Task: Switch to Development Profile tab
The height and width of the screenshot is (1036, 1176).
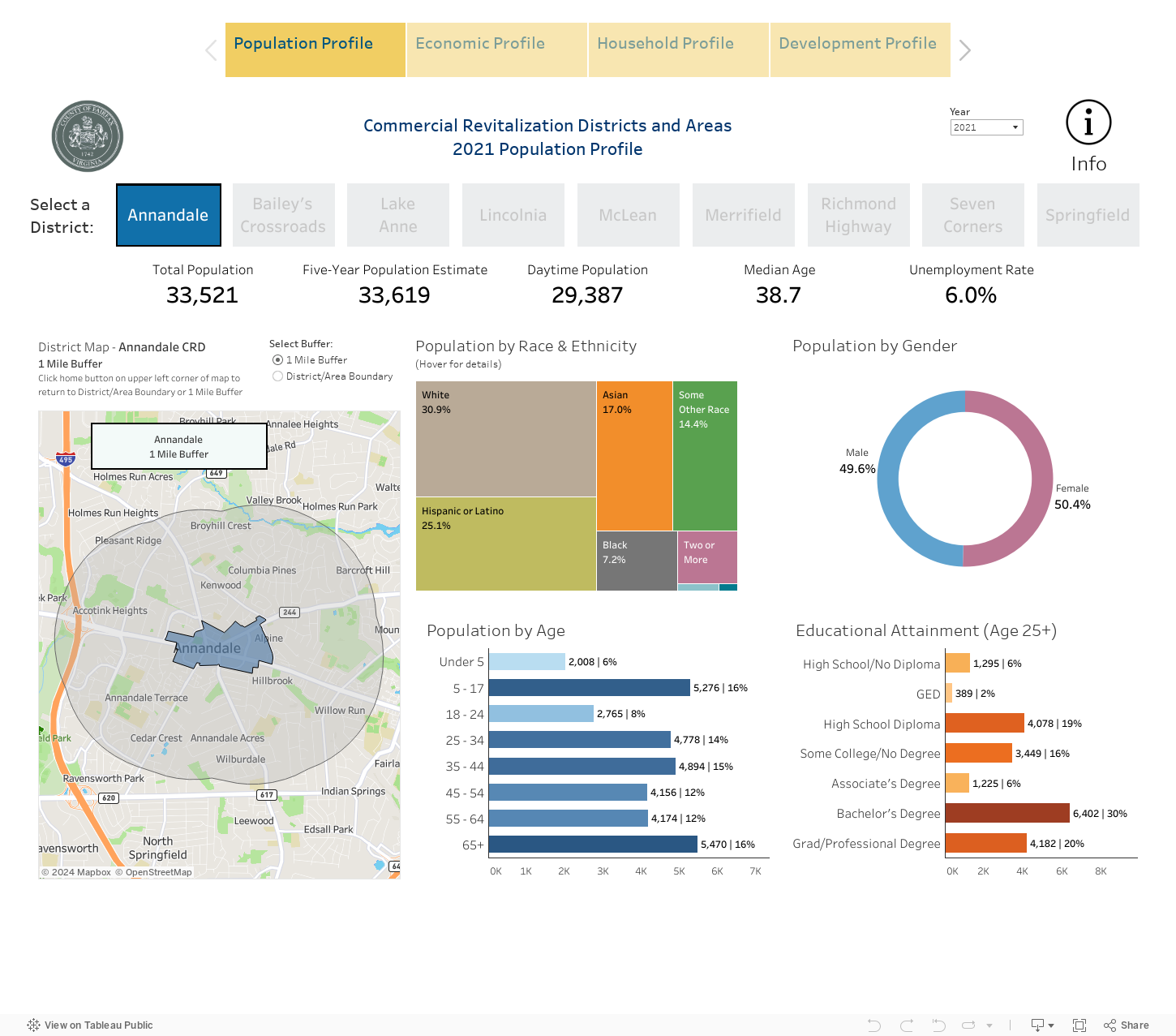Action: pos(861,50)
